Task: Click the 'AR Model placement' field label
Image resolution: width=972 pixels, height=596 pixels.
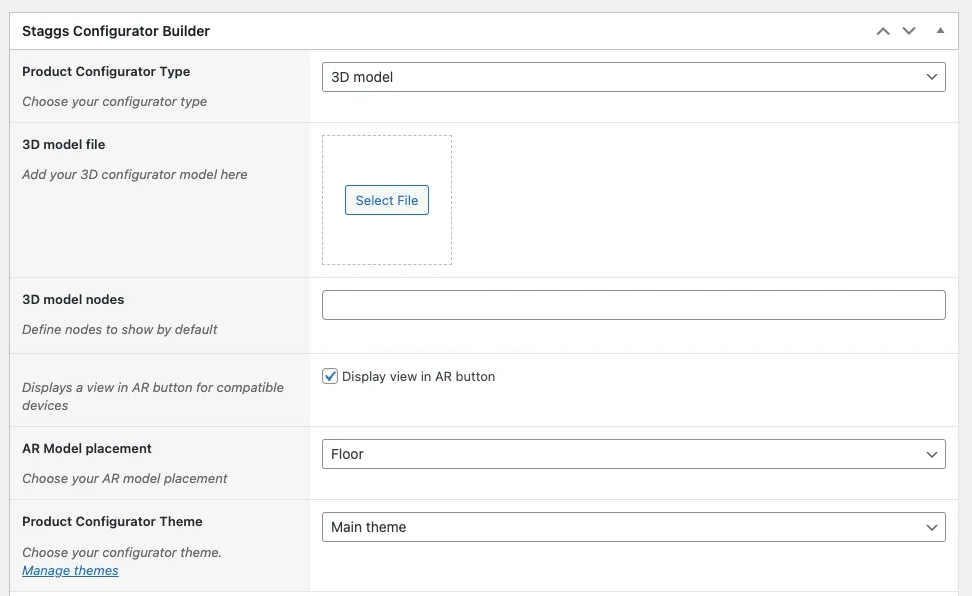Action: click(87, 449)
